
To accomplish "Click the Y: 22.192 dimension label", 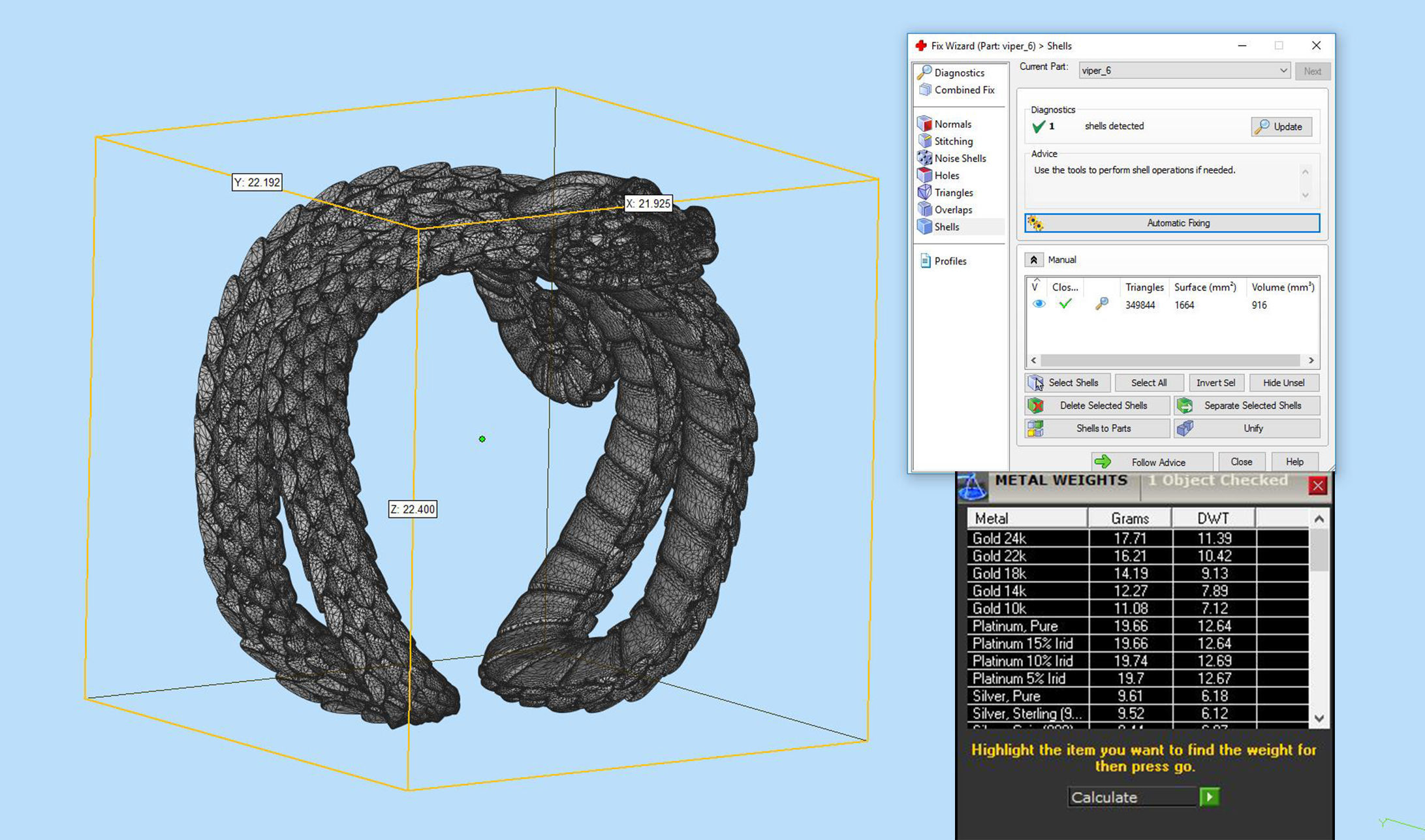I will (257, 183).
